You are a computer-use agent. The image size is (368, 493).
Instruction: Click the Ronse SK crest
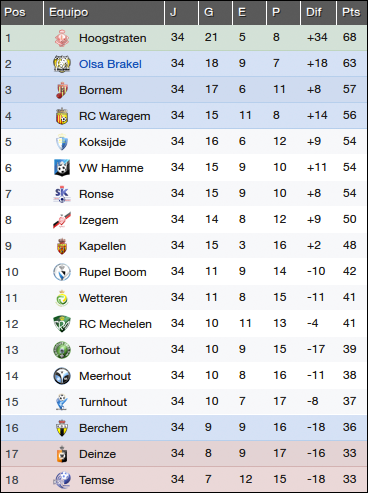click(62, 194)
